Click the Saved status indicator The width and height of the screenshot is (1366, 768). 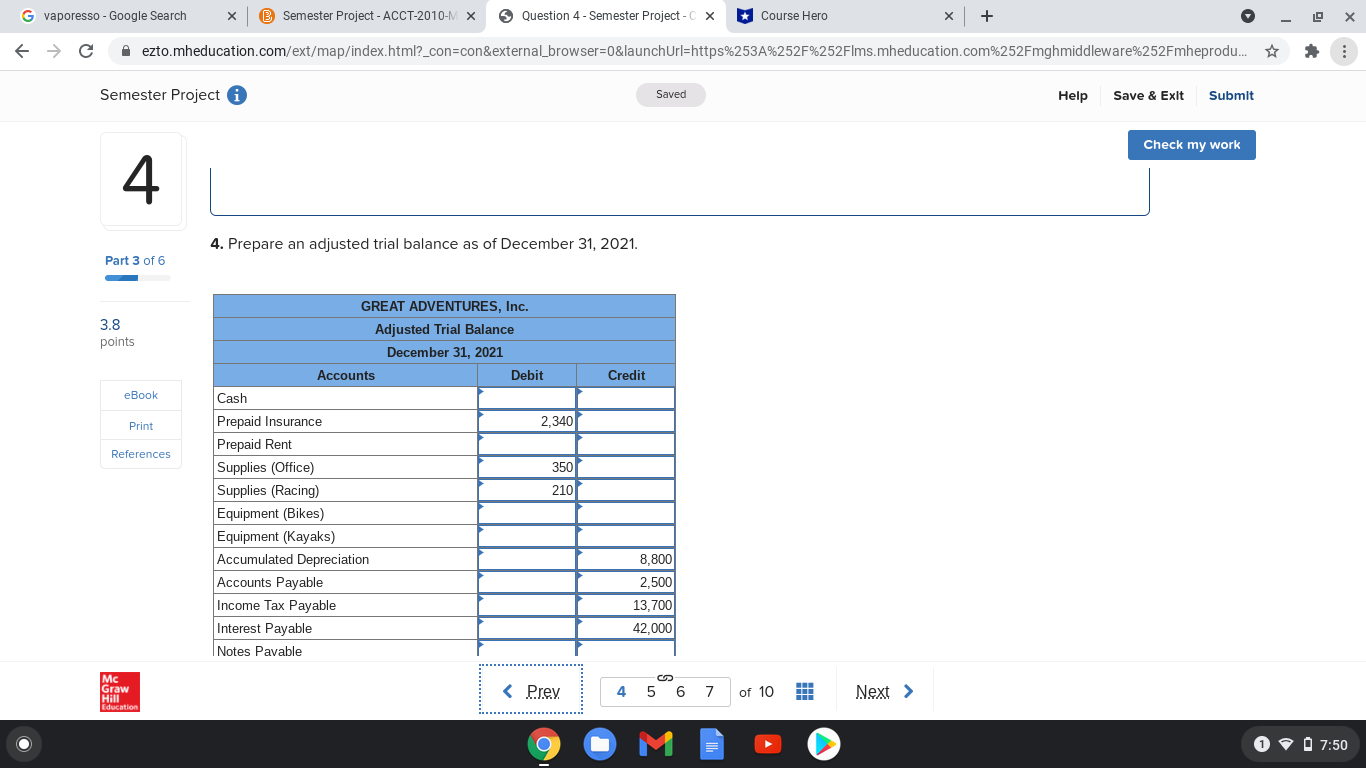click(671, 95)
